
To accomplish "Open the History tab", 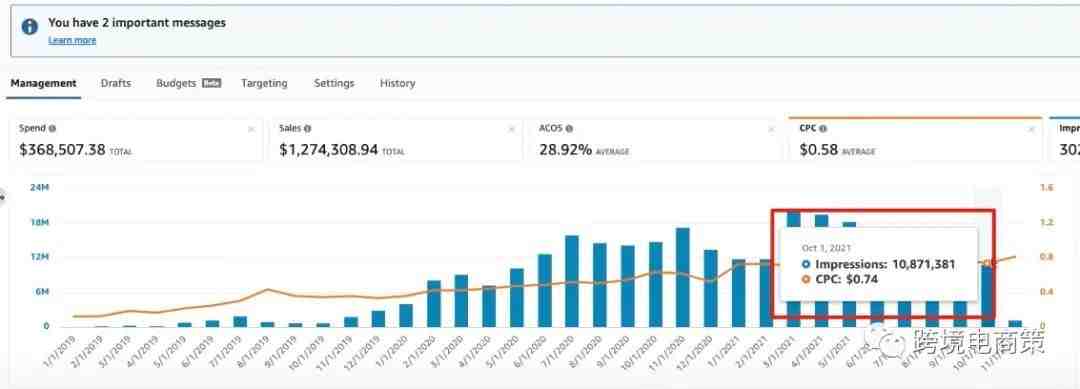I will click(x=397, y=83).
